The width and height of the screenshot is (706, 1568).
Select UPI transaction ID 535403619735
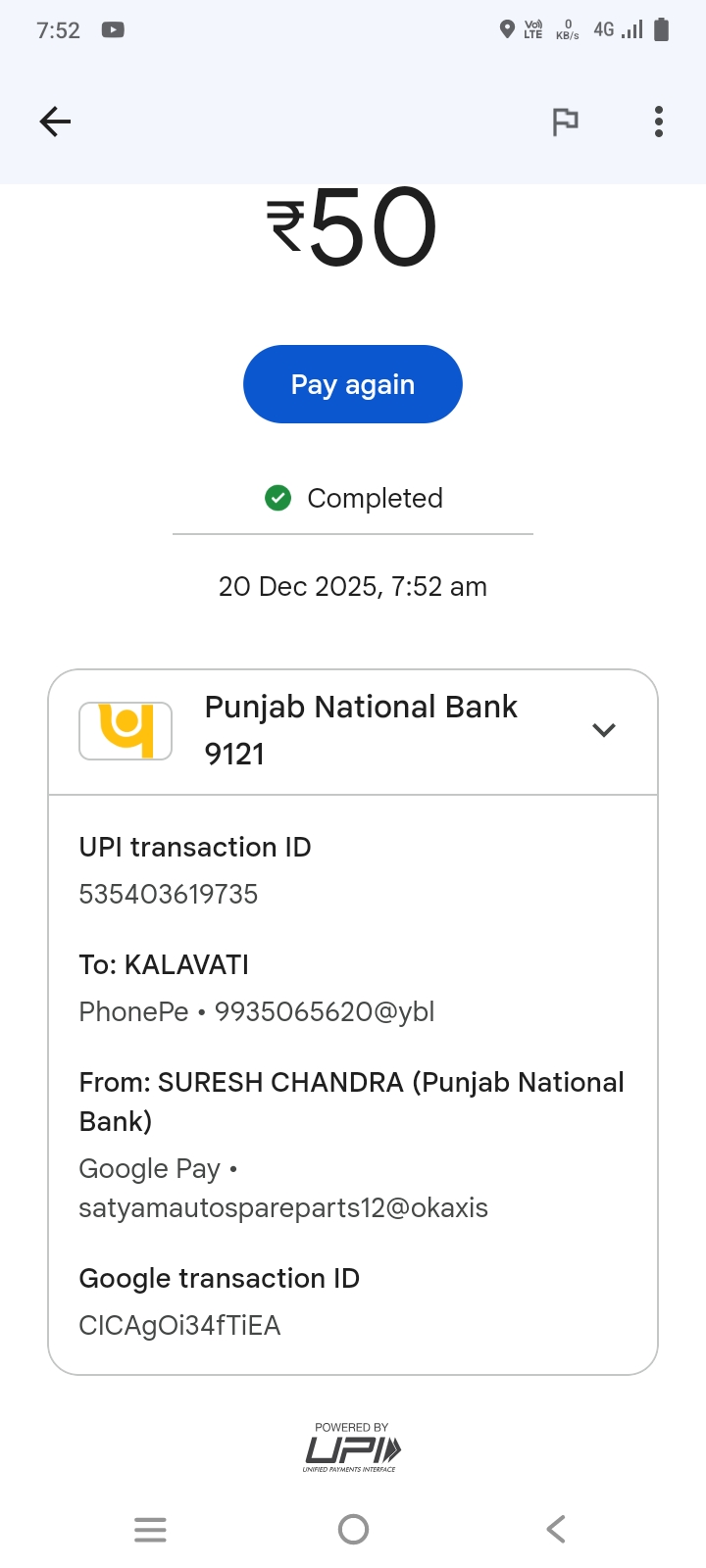click(x=169, y=894)
